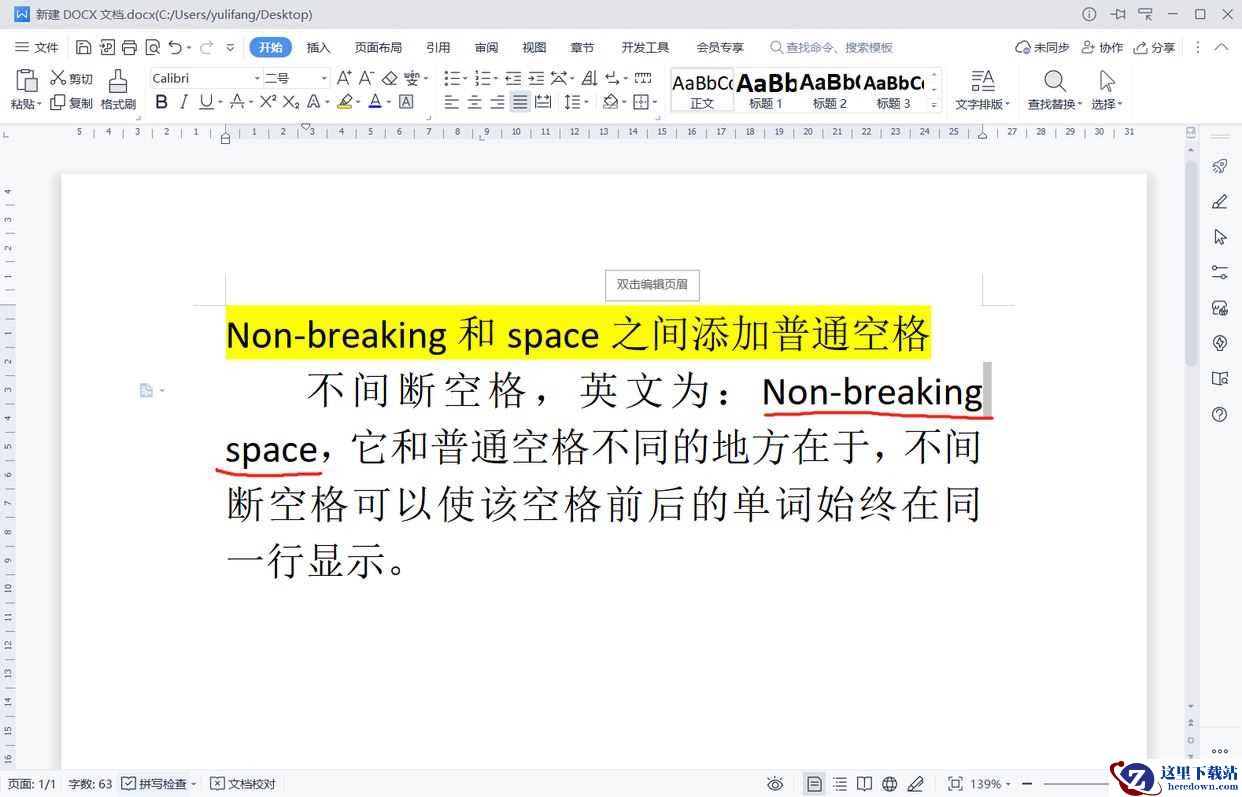Click the pen icon in right sidebar

[1219, 202]
